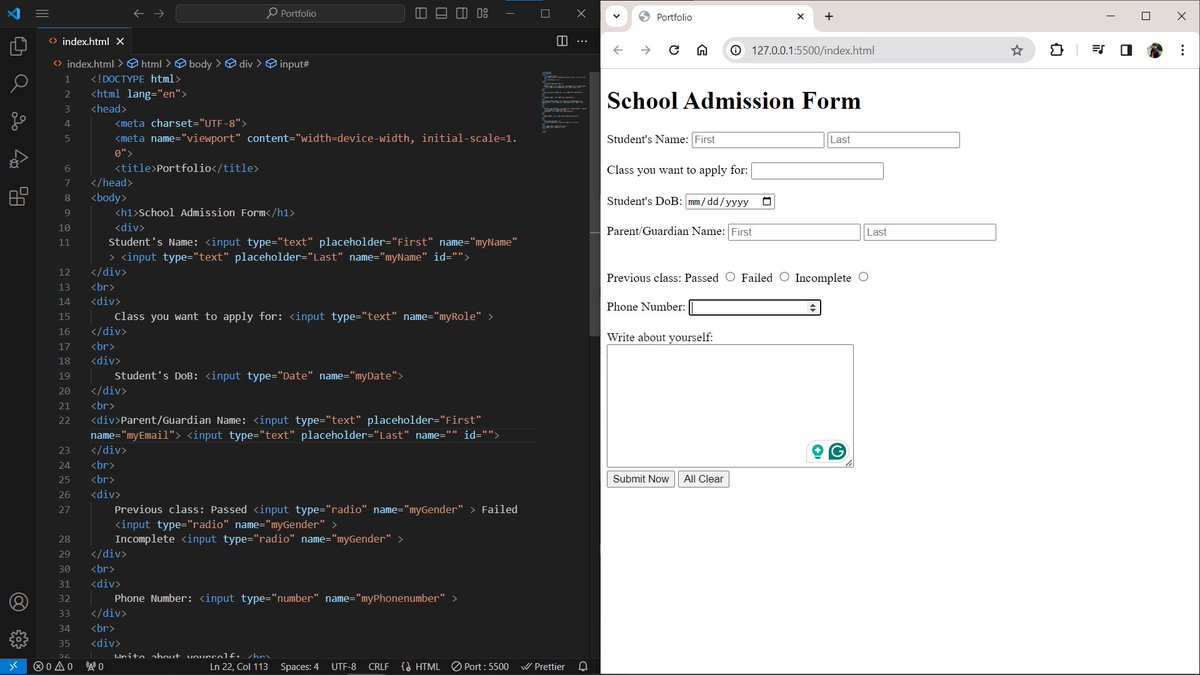Change the UTF-8 file encoding
This screenshot has width=1200, height=675.
pos(344,666)
